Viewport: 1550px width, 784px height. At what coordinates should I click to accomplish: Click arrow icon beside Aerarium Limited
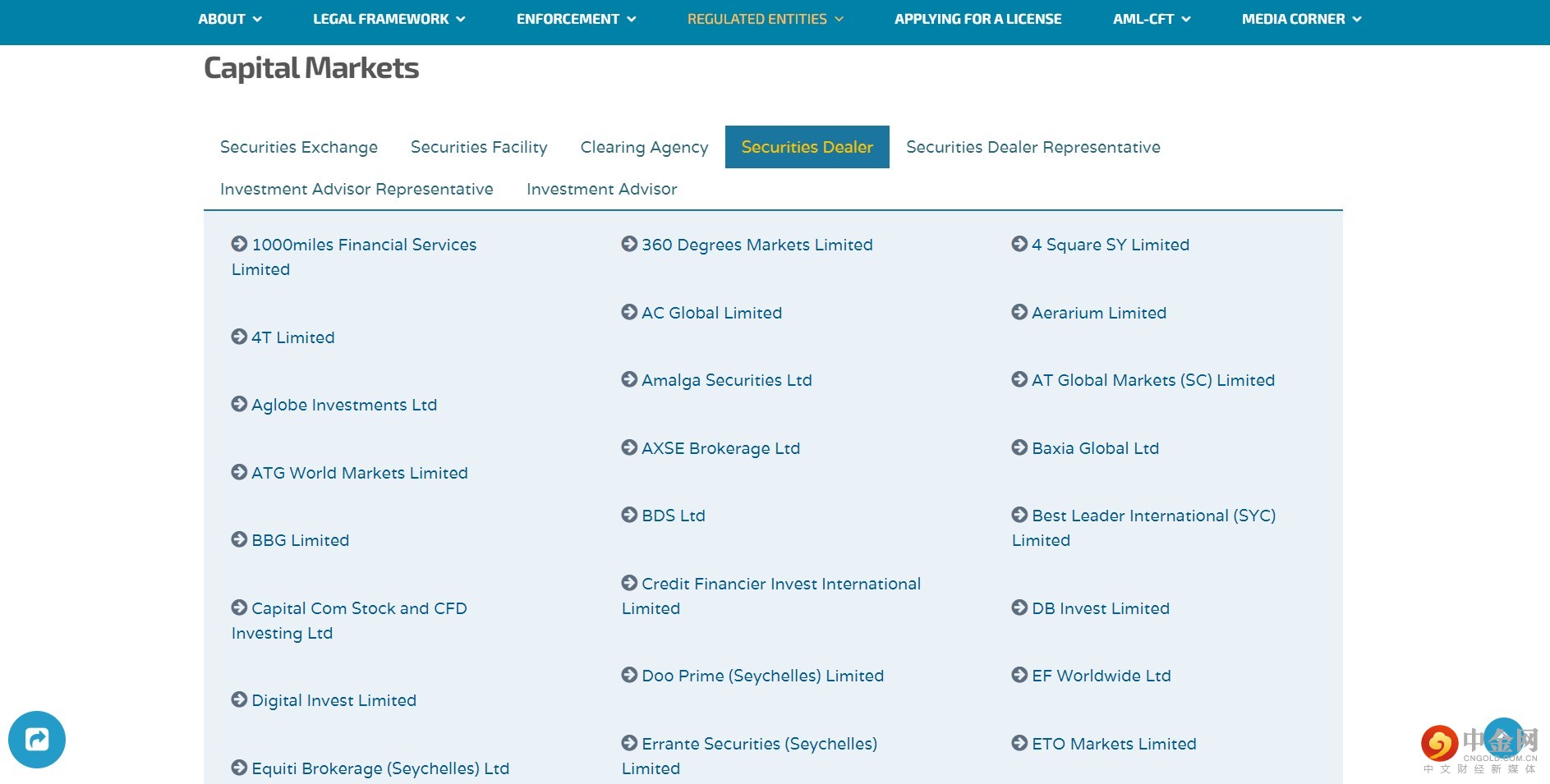1019,312
